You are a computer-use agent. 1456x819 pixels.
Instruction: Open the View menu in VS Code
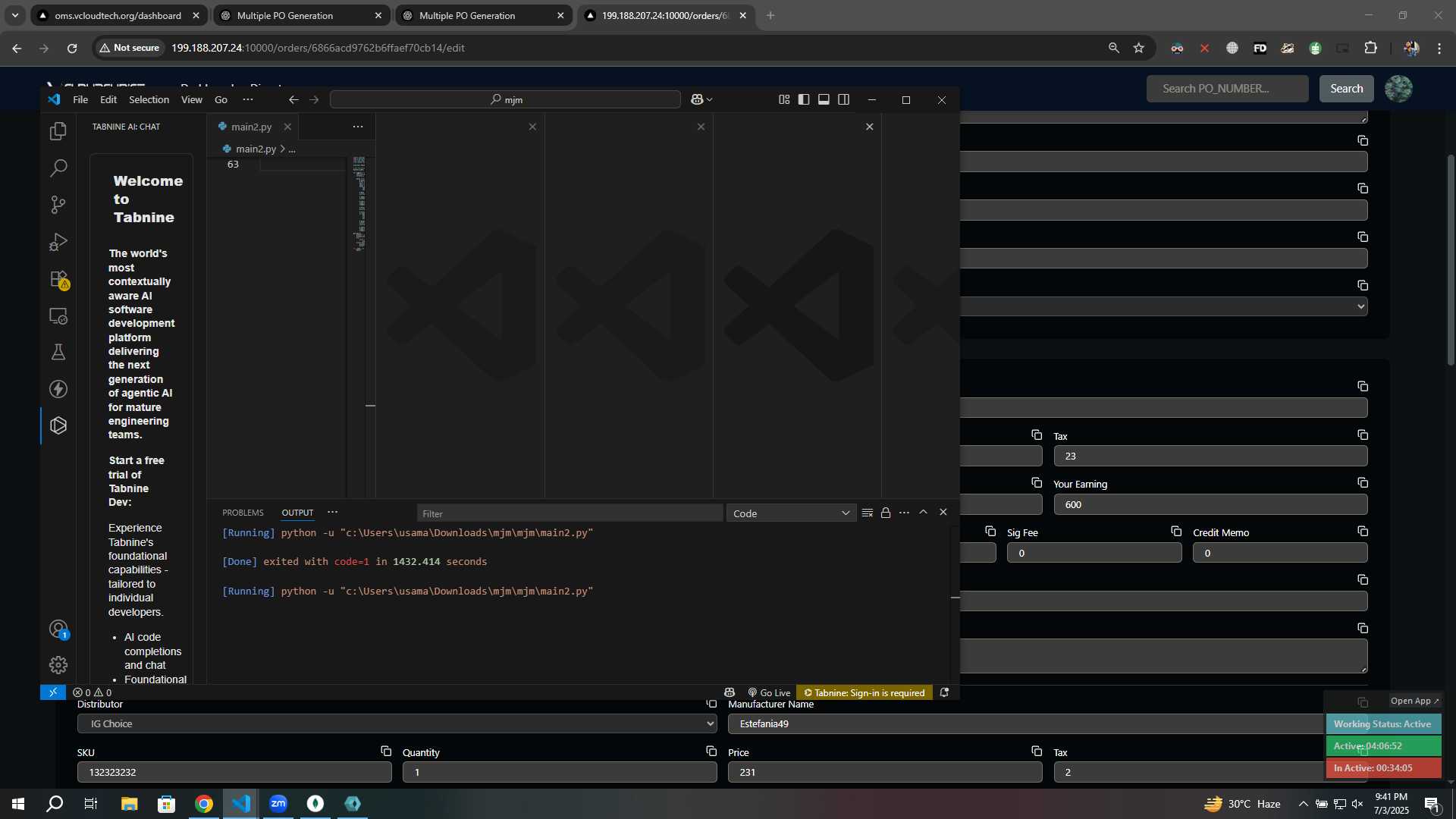click(x=192, y=99)
